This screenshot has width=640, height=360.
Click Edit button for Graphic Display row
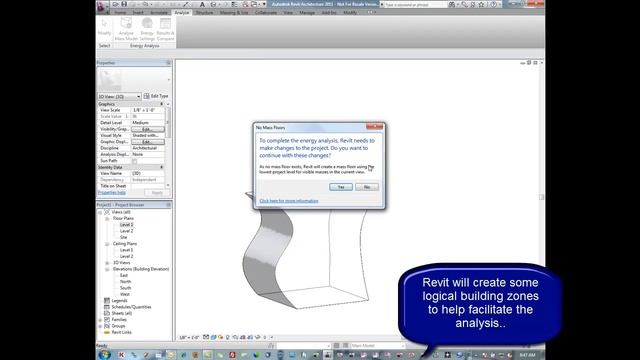(x=148, y=142)
